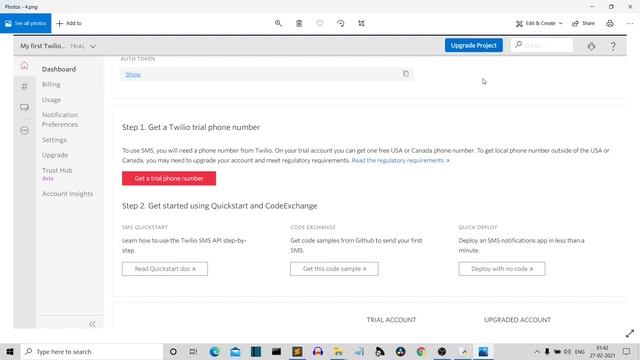The width and height of the screenshot is (640, 360).
Task: Open Account Insights menu item
Action: (68, 193)
